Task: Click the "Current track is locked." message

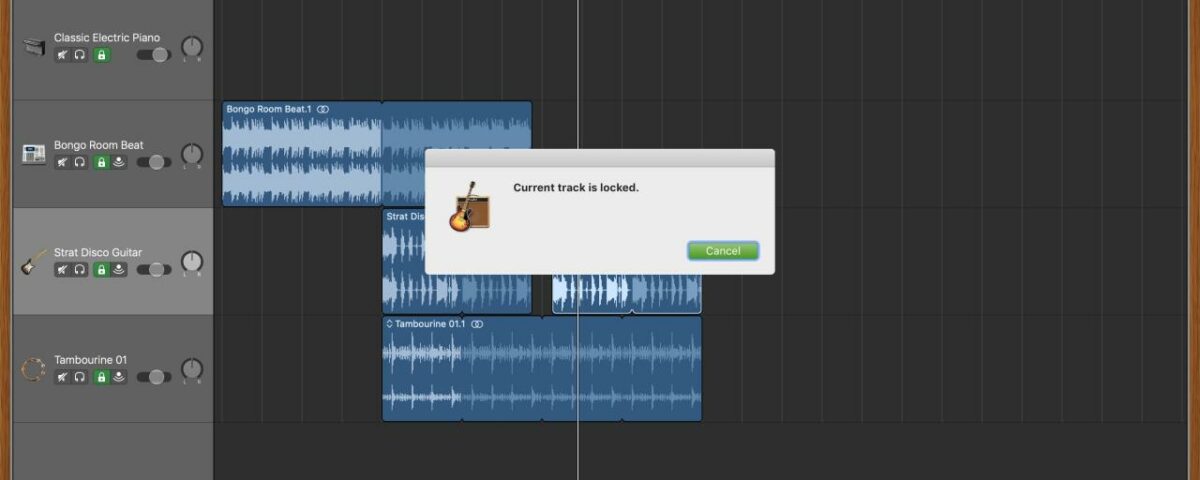Action: [x=576, y=187]
